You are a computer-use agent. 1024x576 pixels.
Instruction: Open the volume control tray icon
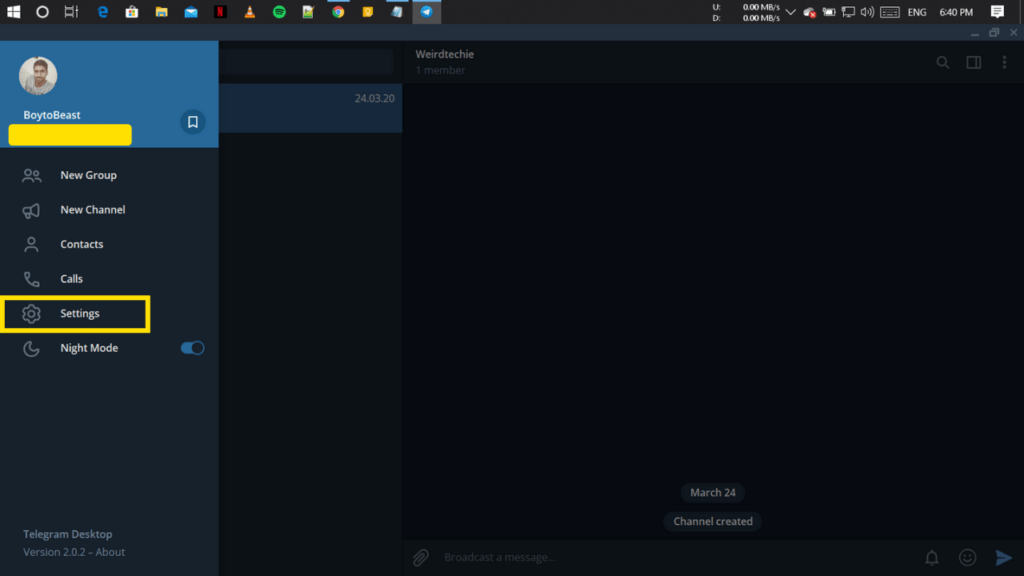click(867, 12)
